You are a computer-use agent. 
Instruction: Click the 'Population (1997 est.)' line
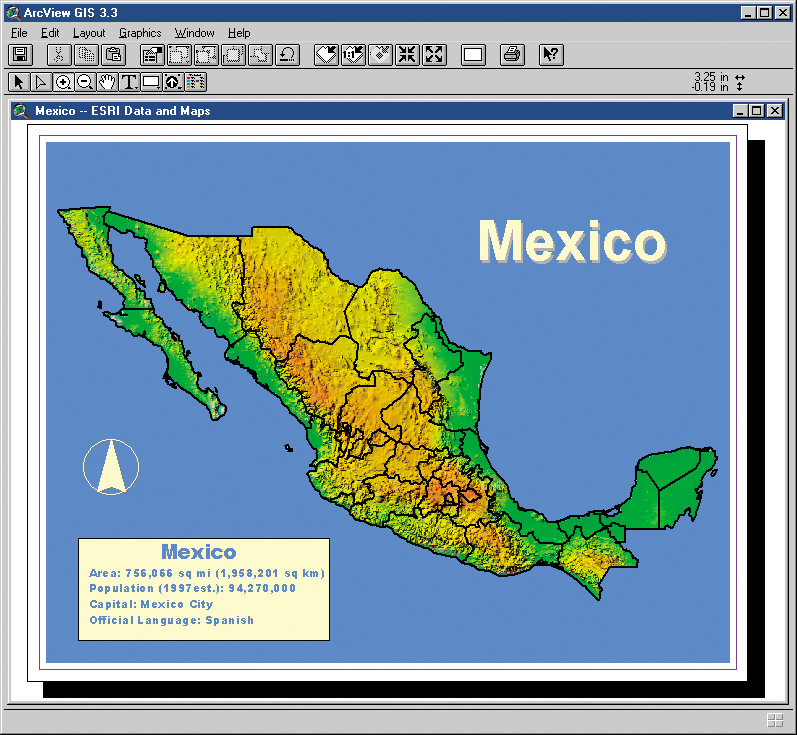pos(192,589)
